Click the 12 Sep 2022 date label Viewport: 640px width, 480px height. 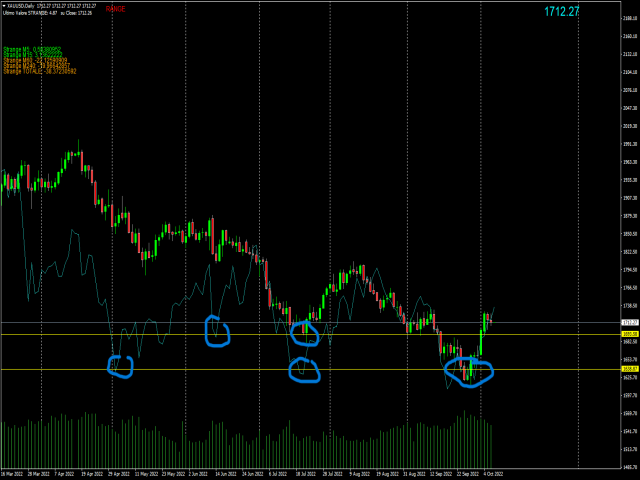[x=441, y=474]
